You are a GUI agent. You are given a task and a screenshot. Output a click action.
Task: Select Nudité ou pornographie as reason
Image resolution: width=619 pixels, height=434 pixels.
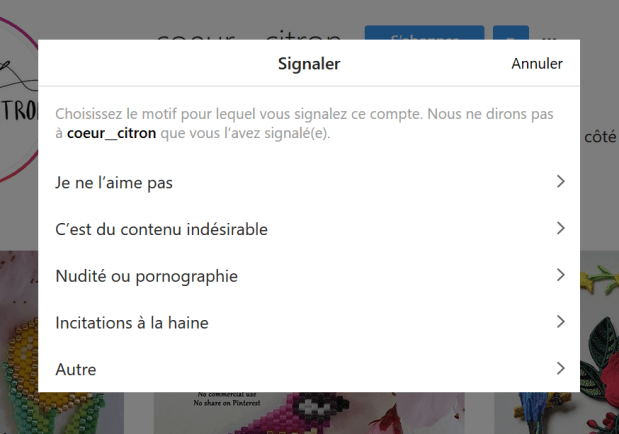pos(146,275)
